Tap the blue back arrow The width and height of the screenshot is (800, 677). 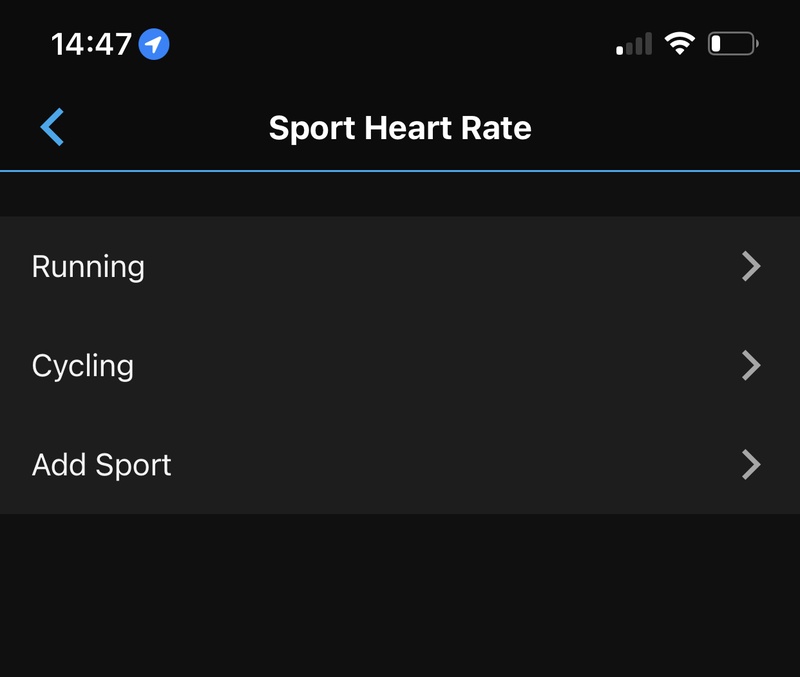(52, 127)
